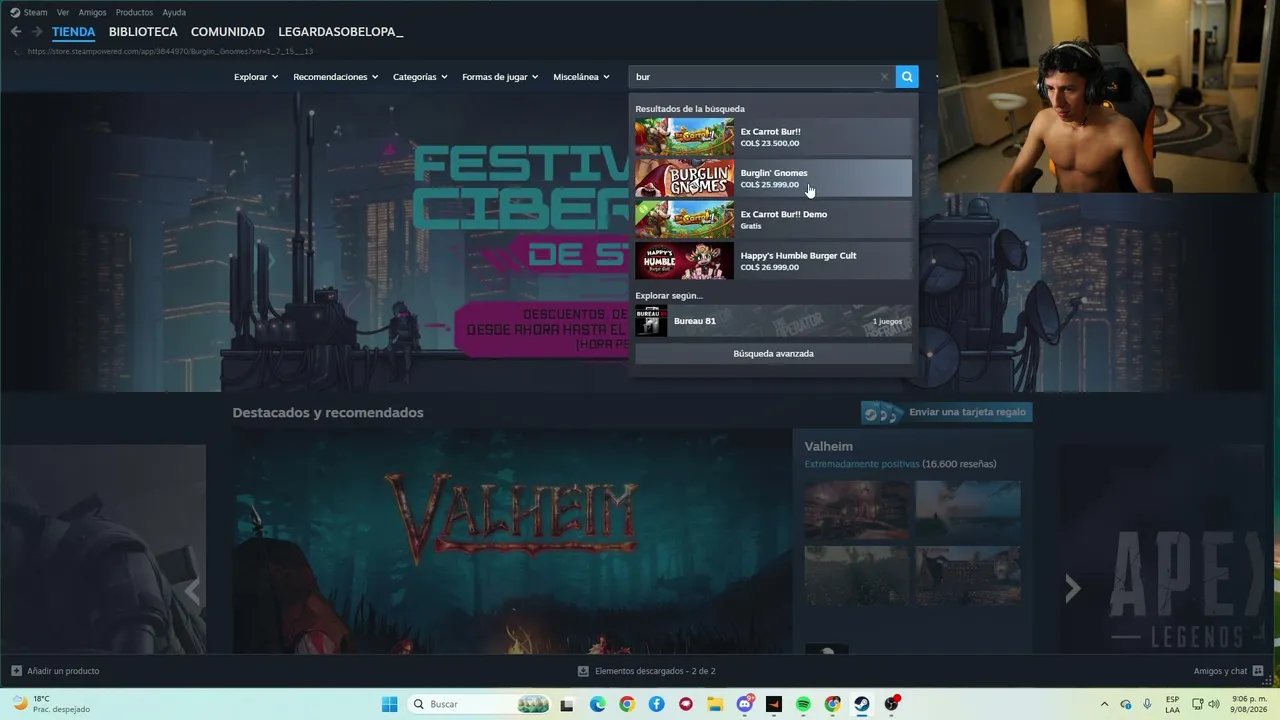
Task: Open Facebook from the taskbar
Action: click(656, 704)
